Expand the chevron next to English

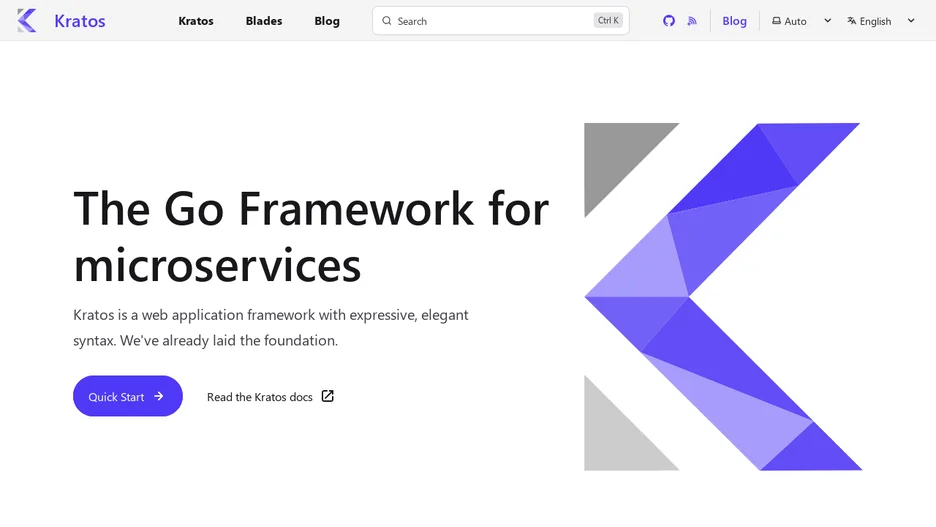[911, 21]
